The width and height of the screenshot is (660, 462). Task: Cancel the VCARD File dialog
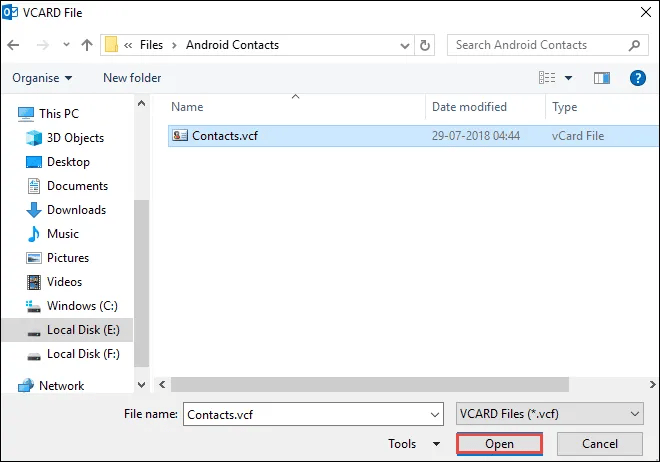click(x=599, y=444)
